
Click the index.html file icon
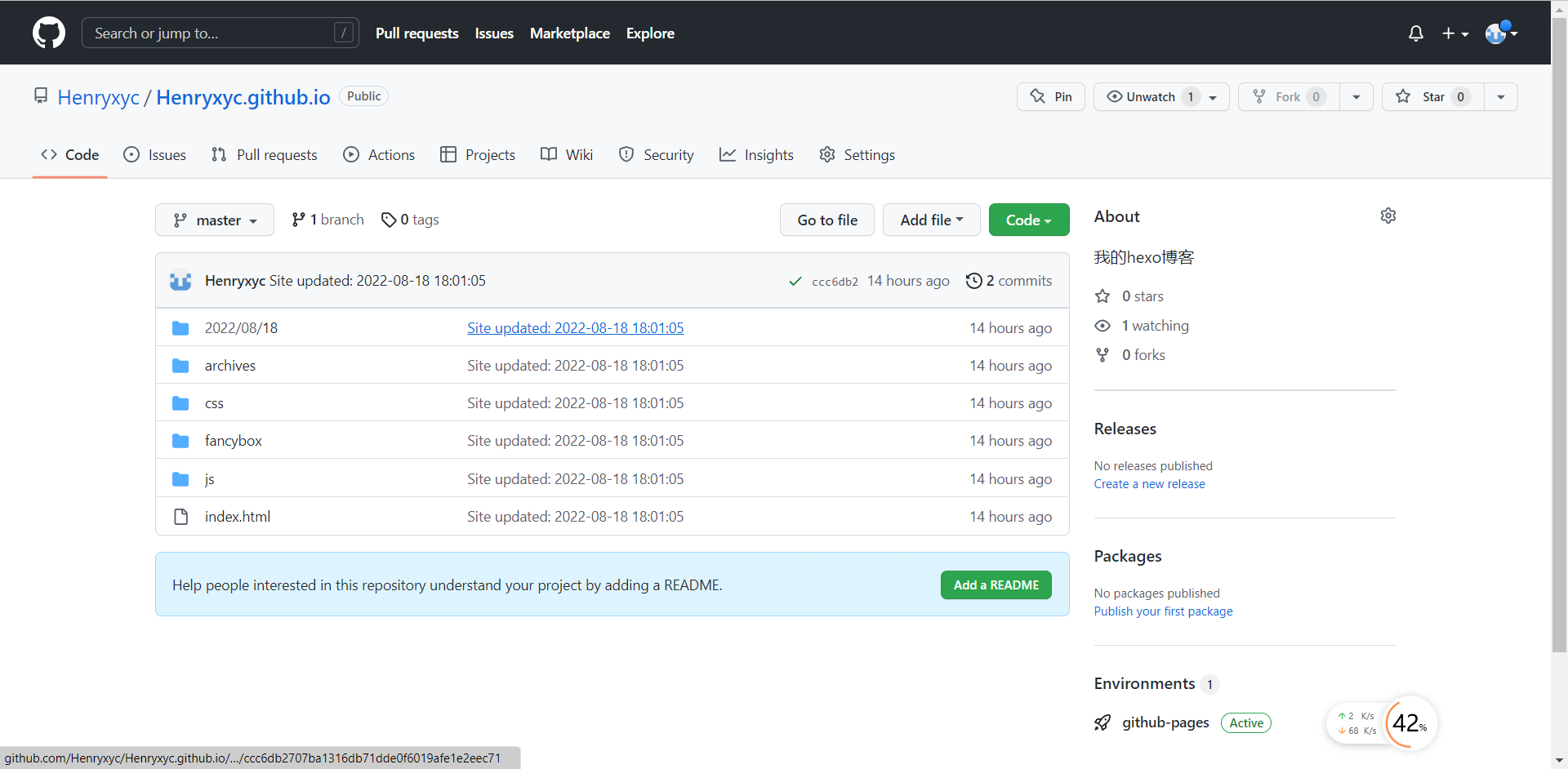(180, 517)
